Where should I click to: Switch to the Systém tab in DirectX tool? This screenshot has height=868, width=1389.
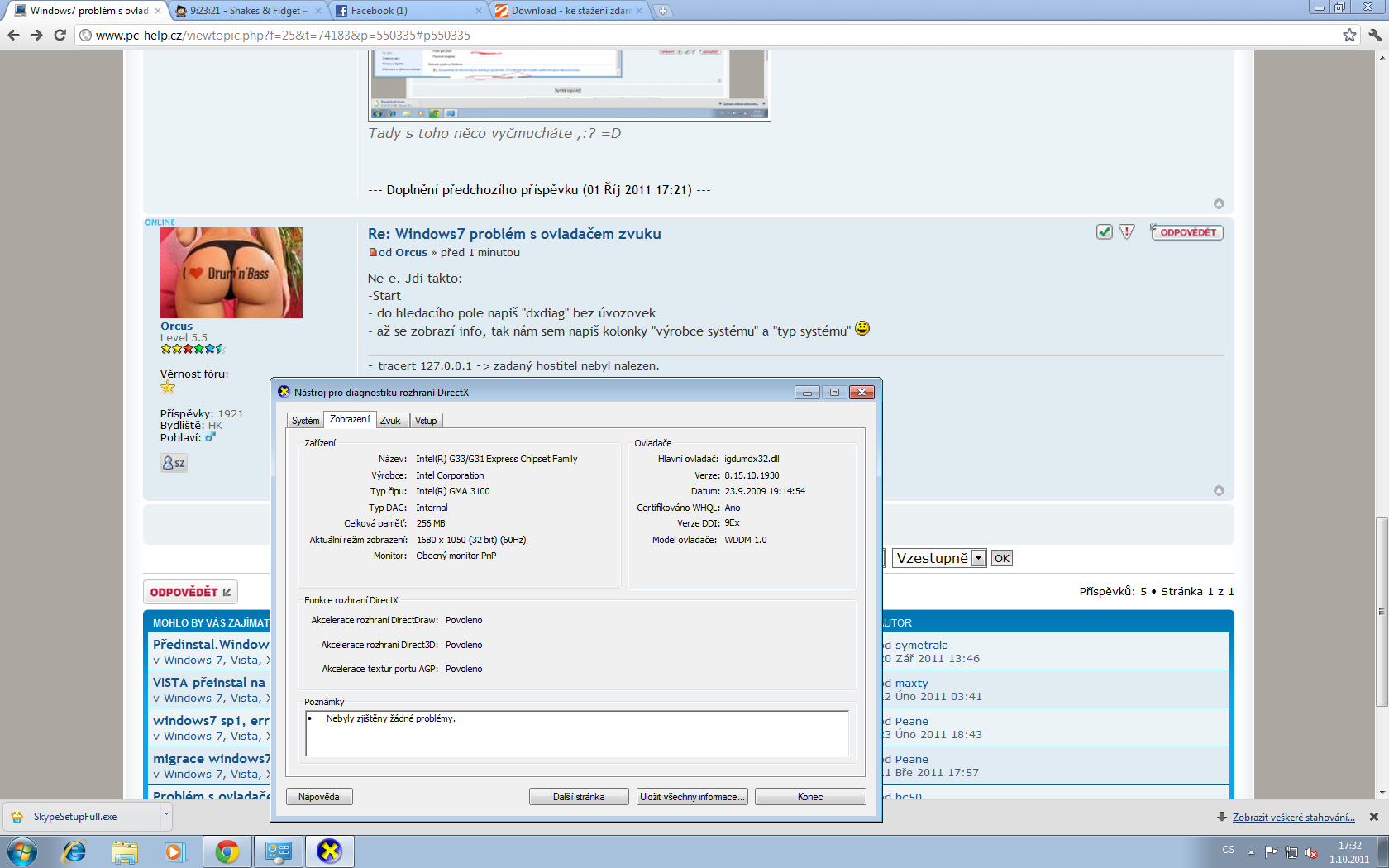[x=305, y=421]
